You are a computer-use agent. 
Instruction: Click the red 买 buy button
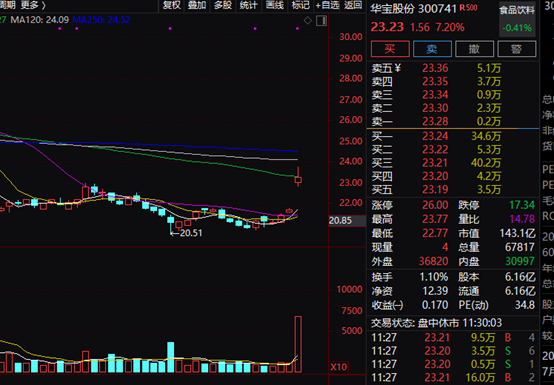[390, 49]
